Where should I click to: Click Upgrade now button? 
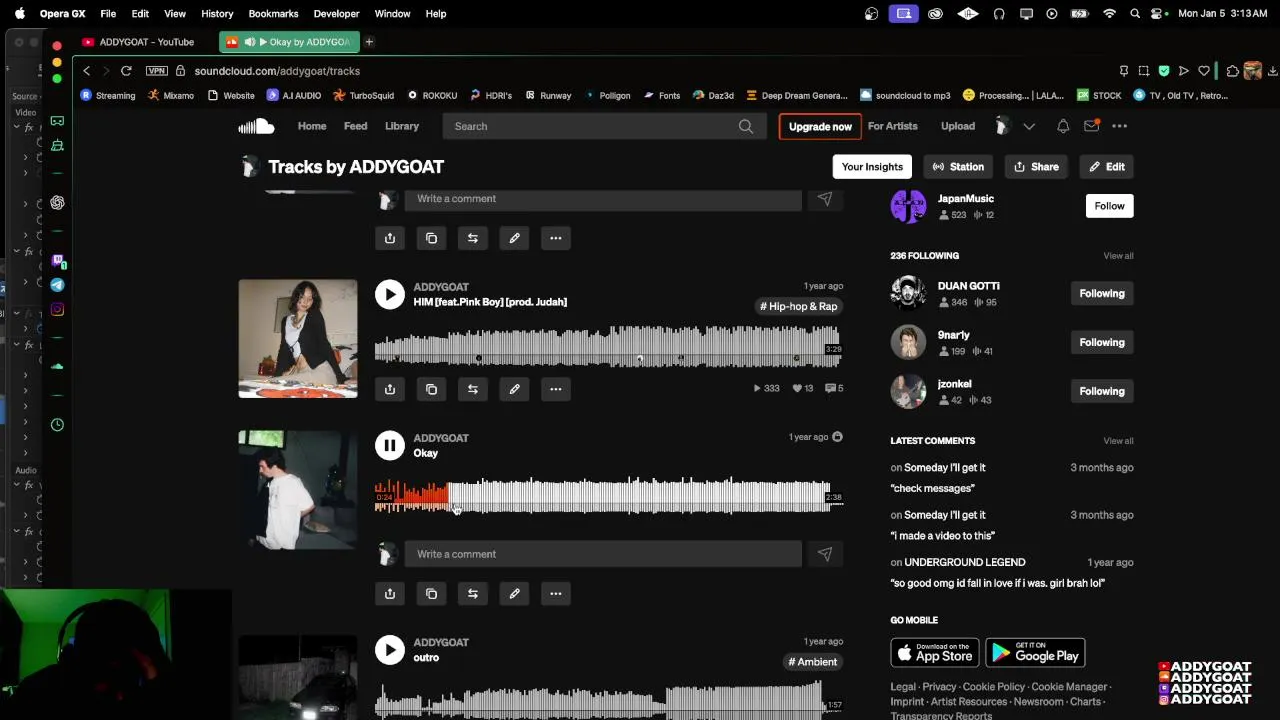pos(820,126)
